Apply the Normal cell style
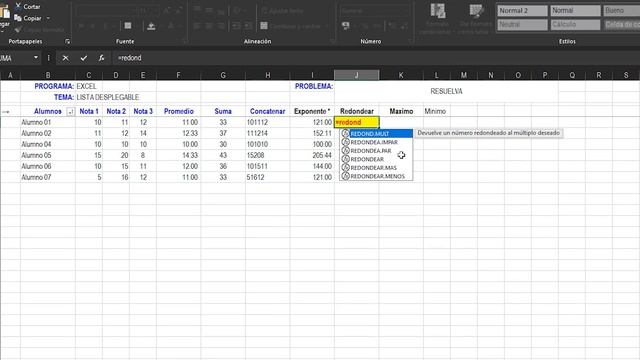Viewport: 640px width, 360px height. pos(575,11)
